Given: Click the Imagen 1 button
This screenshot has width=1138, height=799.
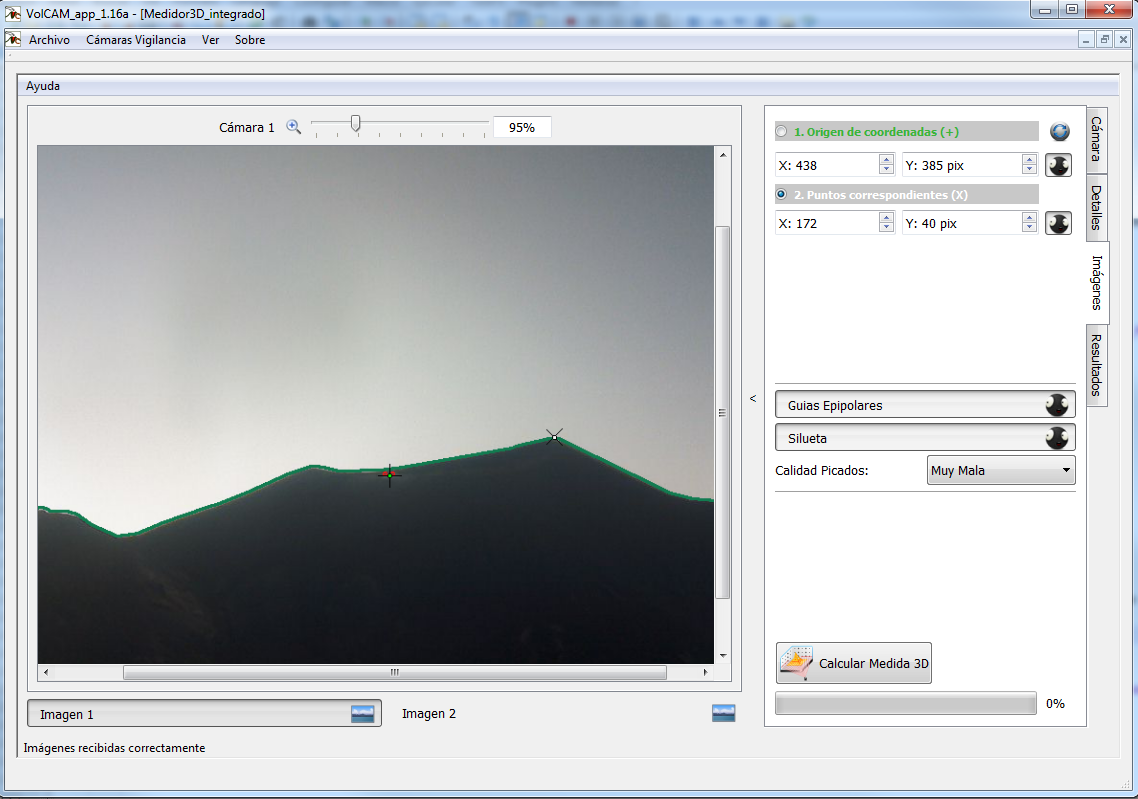Looking at the screenshot, I should (x=204, y=713).
